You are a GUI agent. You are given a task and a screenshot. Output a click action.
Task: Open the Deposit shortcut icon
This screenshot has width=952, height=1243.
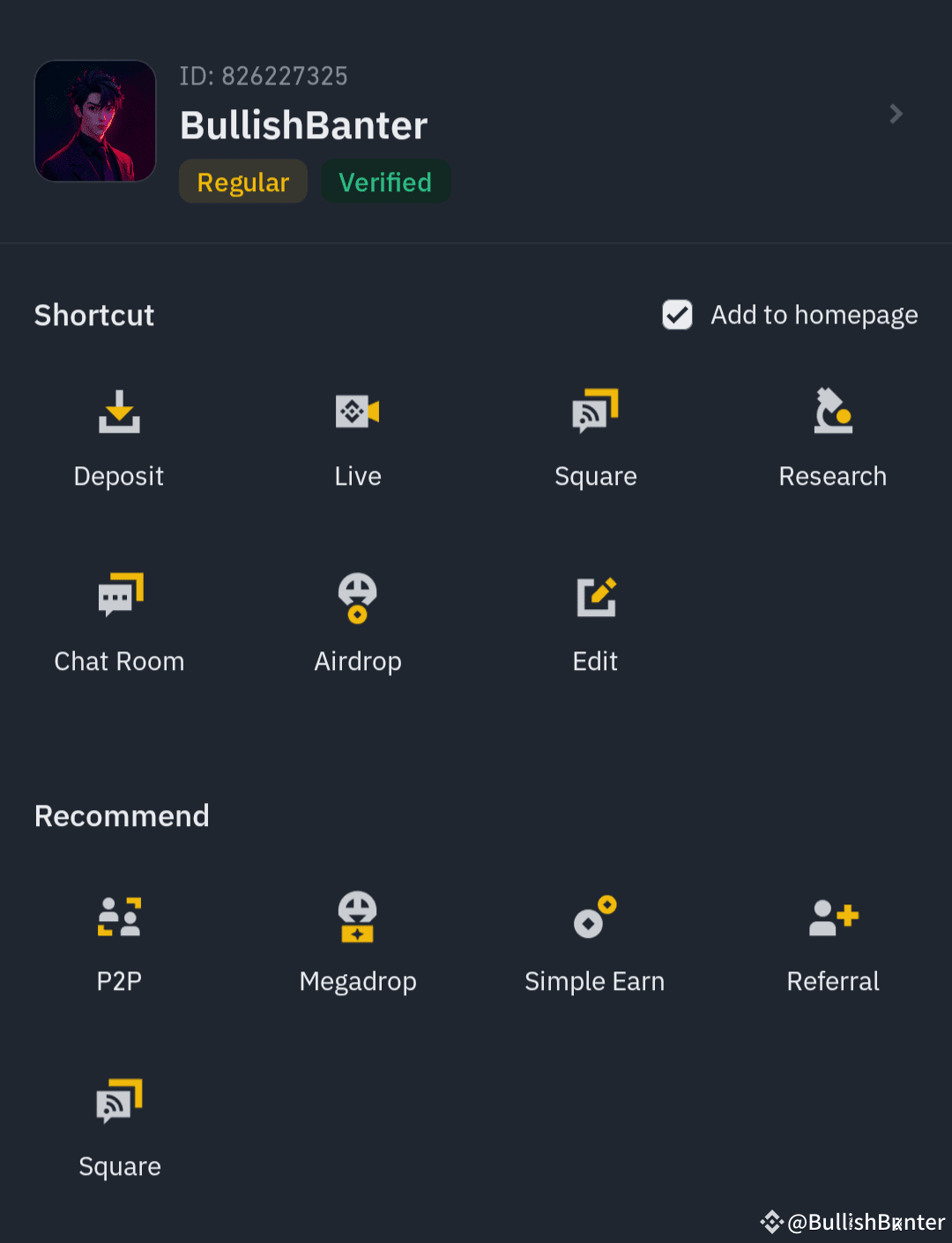click(119, 413)
